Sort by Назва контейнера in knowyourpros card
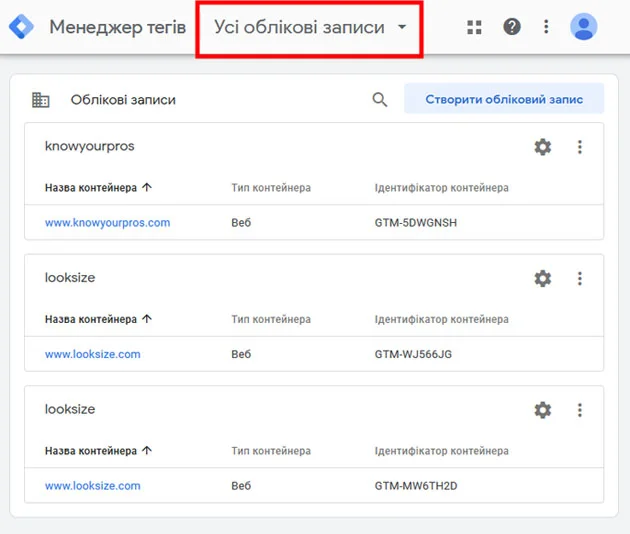Screen dimensions: 630x534 point(98,187)
